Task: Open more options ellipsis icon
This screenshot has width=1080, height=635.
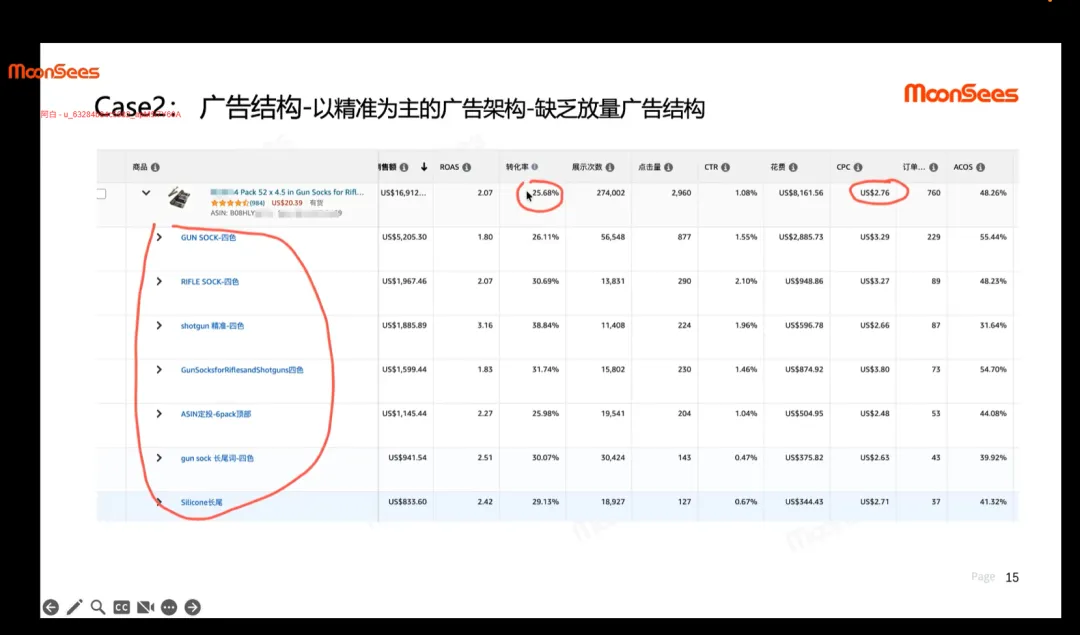Action: click(169, 607)
